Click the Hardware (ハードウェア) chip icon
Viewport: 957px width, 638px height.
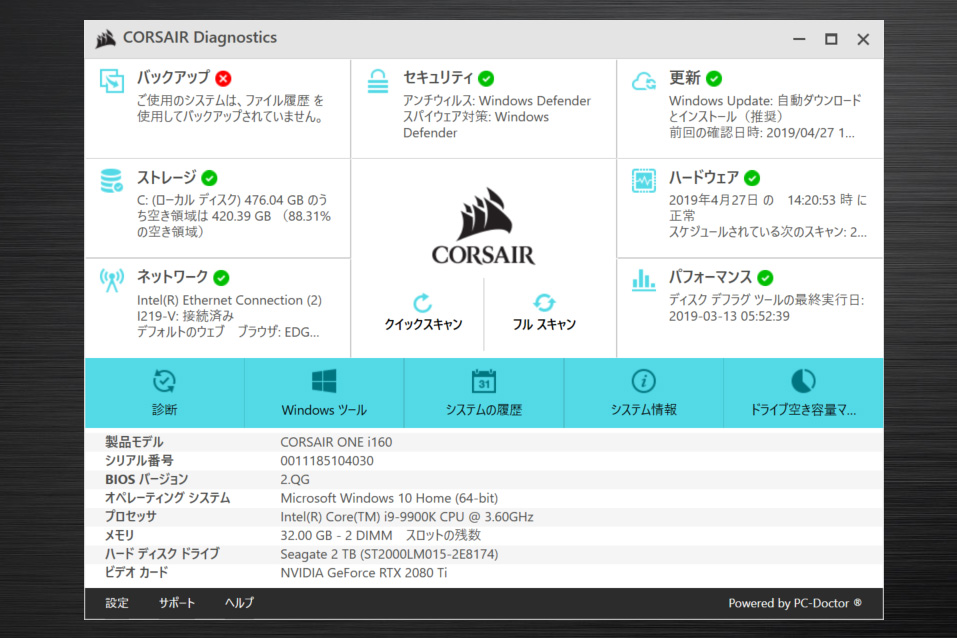point(644,181)
